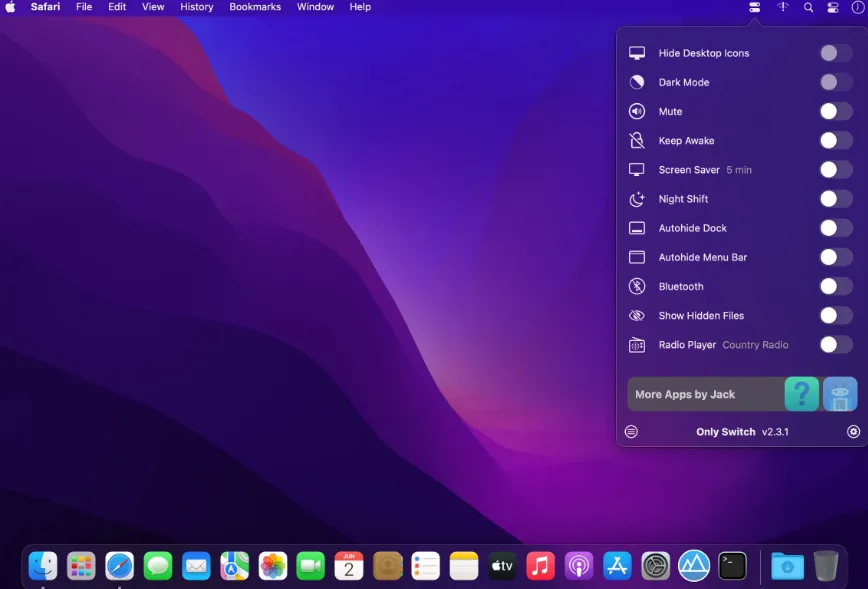Launch Safari from the Dock

point(120,566)
